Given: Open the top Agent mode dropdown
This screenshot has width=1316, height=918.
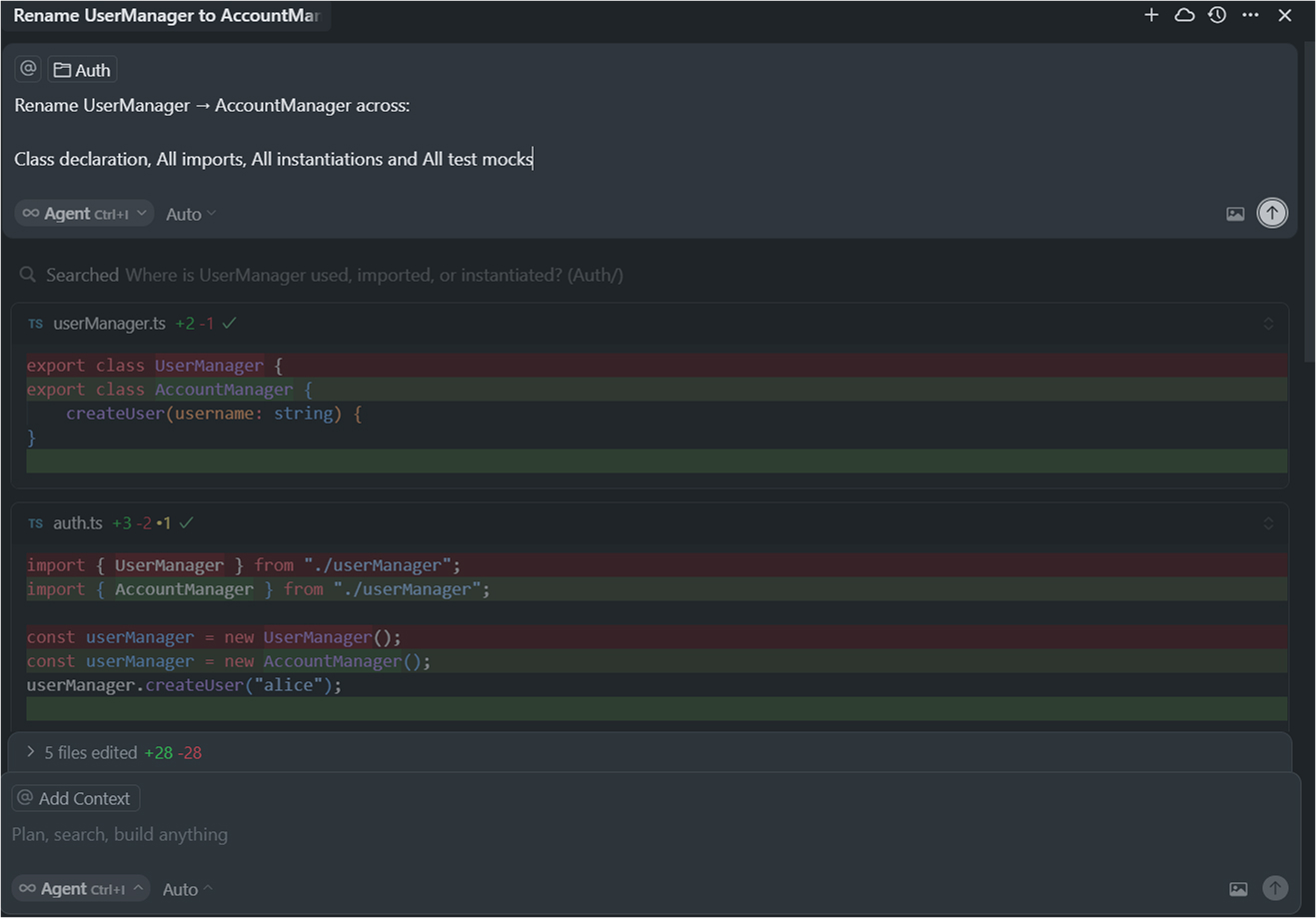Looking at the screenshot, I should click(x=85, y=214).
